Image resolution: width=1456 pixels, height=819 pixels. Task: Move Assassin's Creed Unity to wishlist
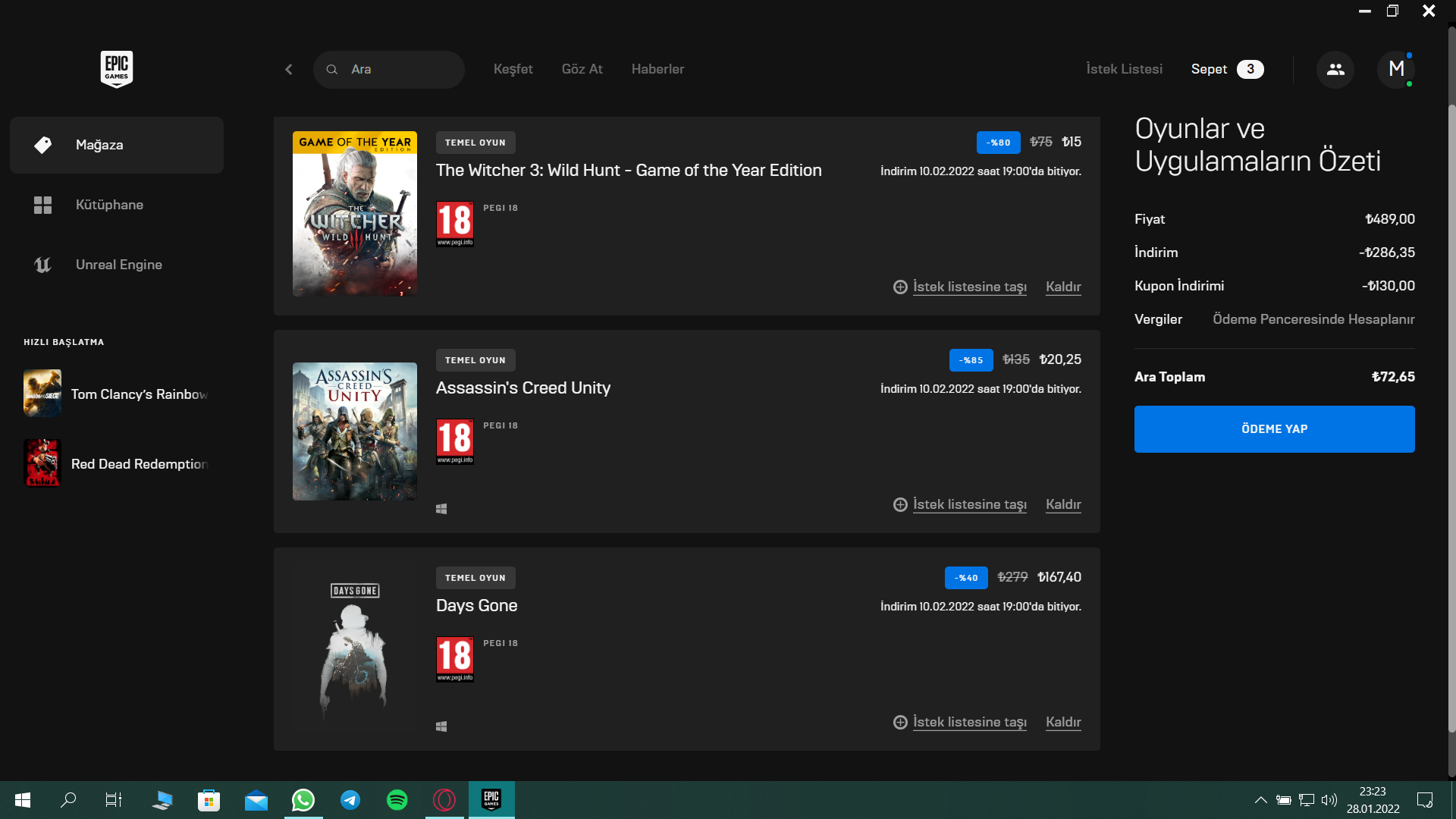(969, 504)
